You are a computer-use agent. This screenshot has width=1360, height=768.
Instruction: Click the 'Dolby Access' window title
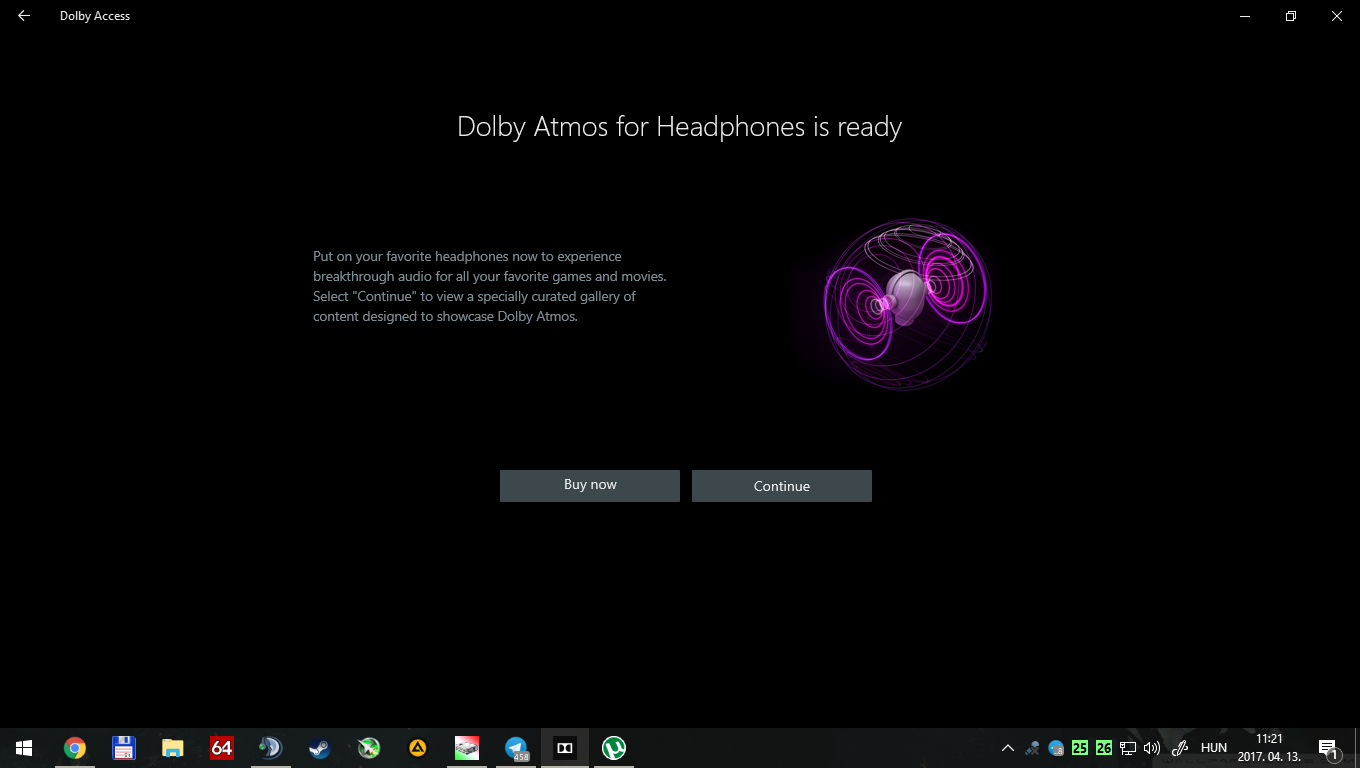click(x=95, y=16)
